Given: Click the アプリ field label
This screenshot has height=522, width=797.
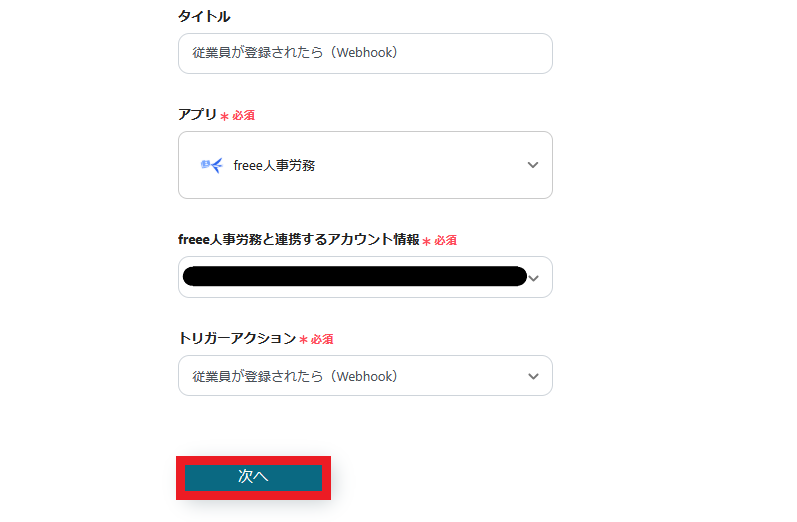Looking at the screenshot, I should [197, 114].
